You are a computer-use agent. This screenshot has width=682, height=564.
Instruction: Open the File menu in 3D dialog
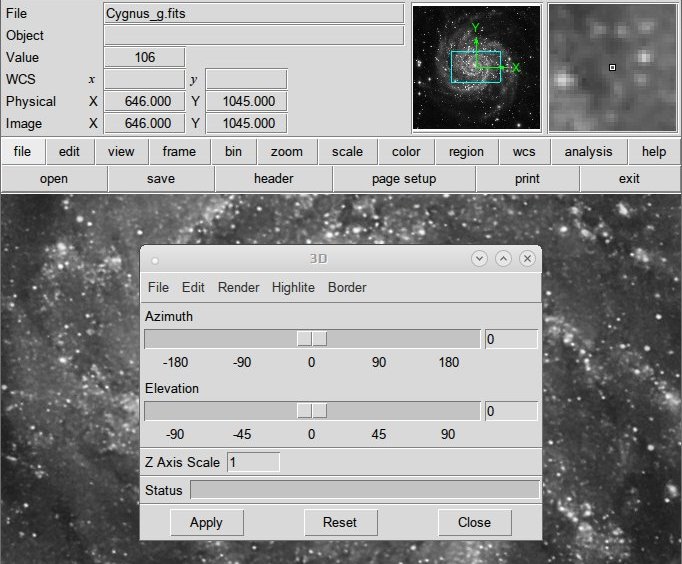click(x=158, y=287)
